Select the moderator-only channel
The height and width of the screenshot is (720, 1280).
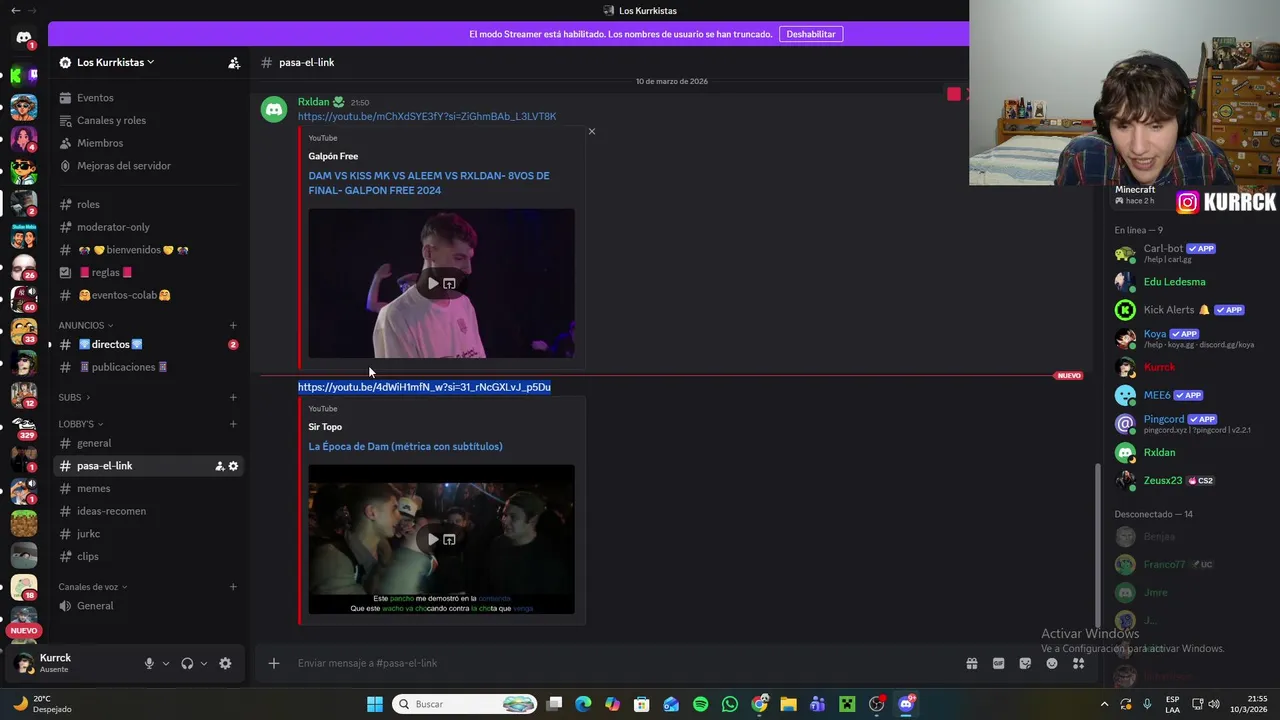(x=113, y=227)
